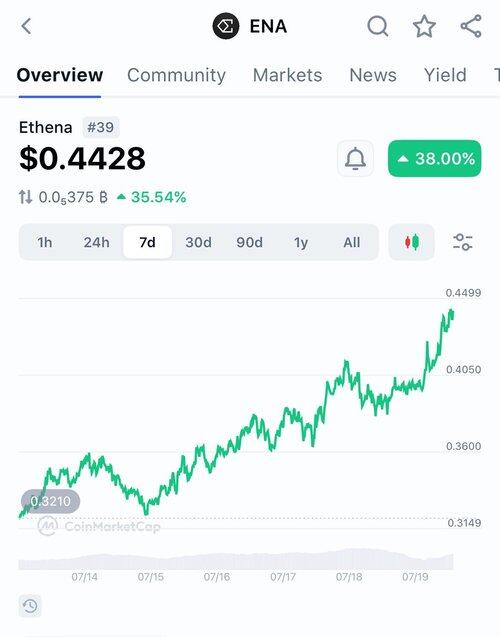Viewport: 500px width, 637px height.
Task: Tap the #39 rank badge
Action: [x=101, y=128]
